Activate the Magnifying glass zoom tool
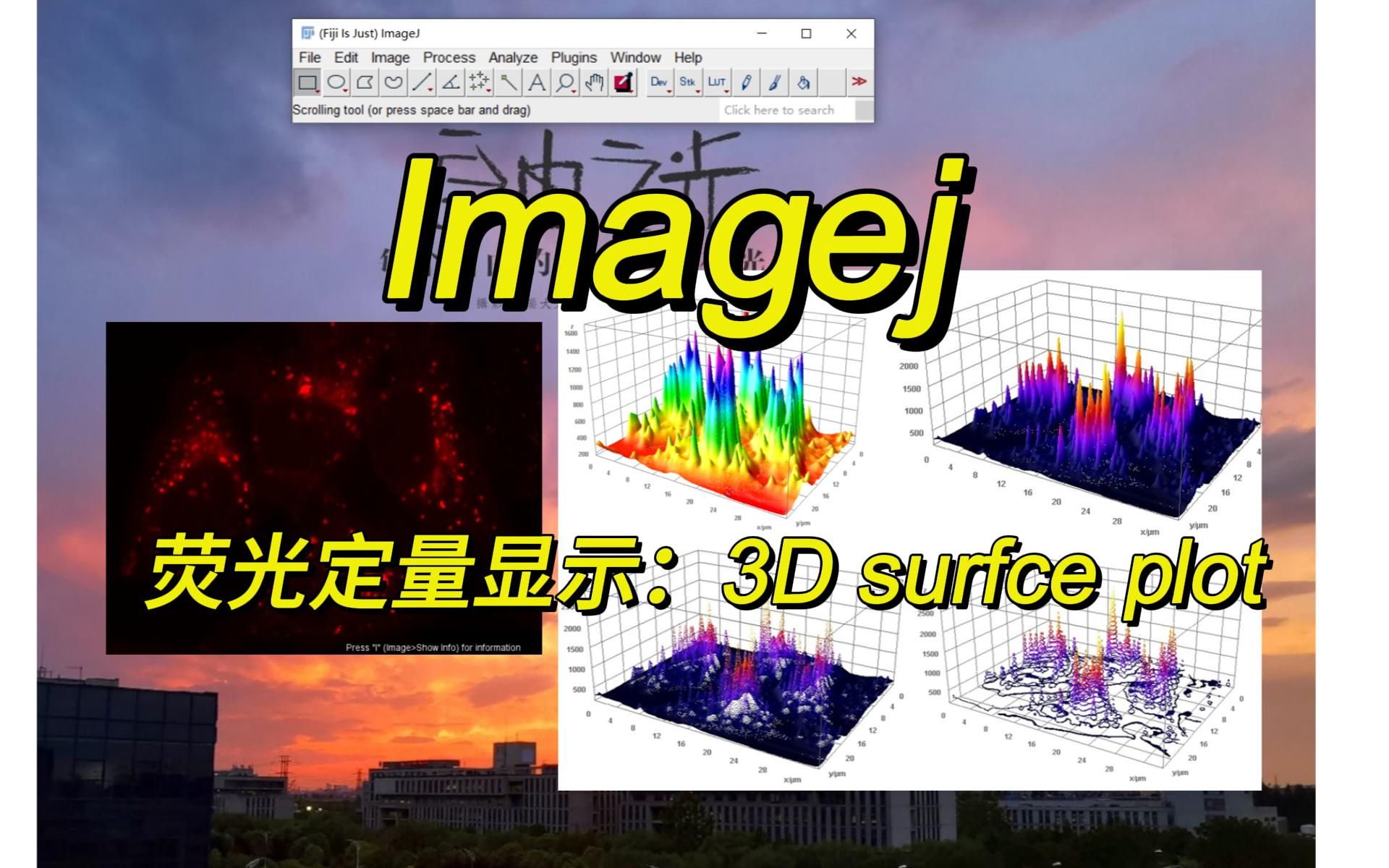Viewport: 1389px width, 868px height. pyautogui.click(x=565, y=82)
